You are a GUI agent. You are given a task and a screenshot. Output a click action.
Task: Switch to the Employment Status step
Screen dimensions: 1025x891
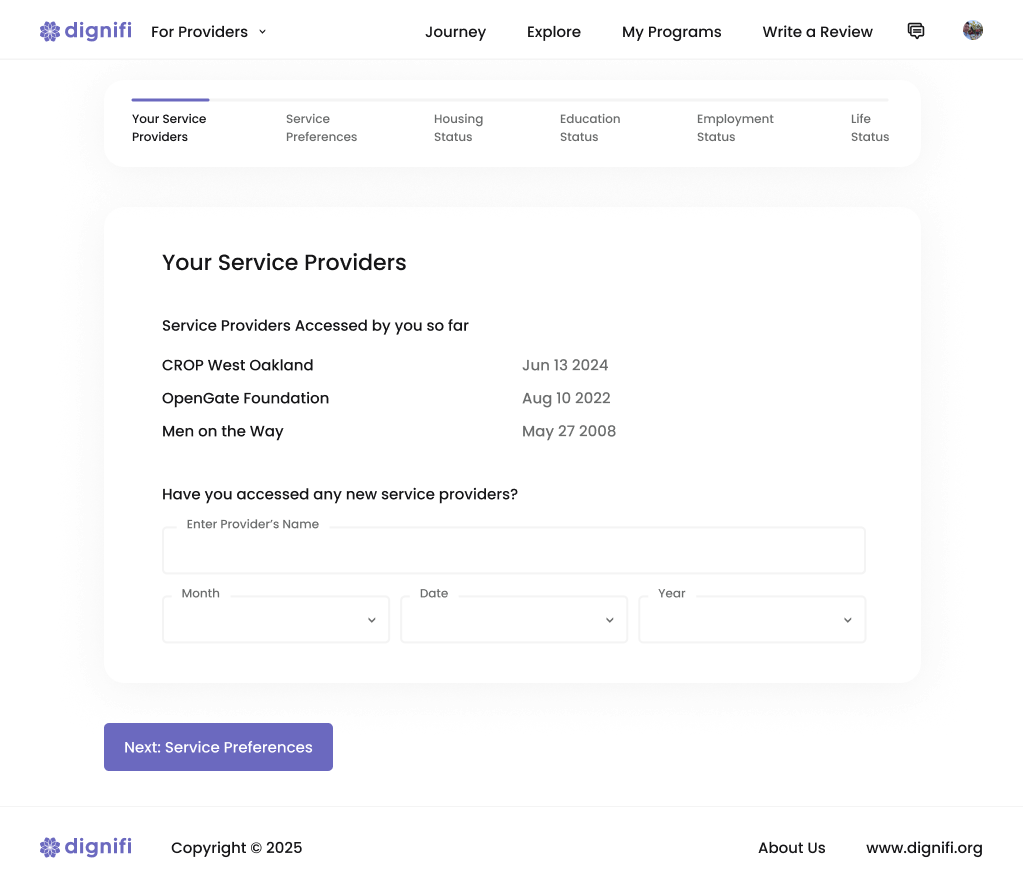(x=735, y=127)
